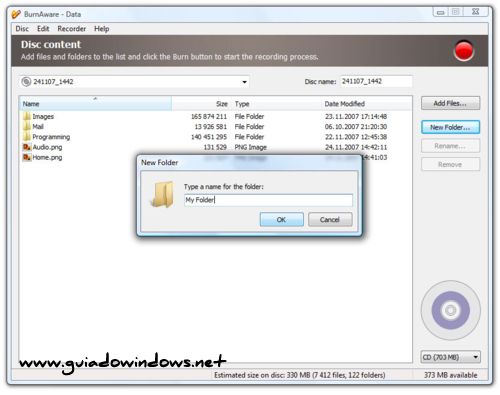Click the Add Files... button
Viewport: 500px width, 395px height.
(451, 103)
